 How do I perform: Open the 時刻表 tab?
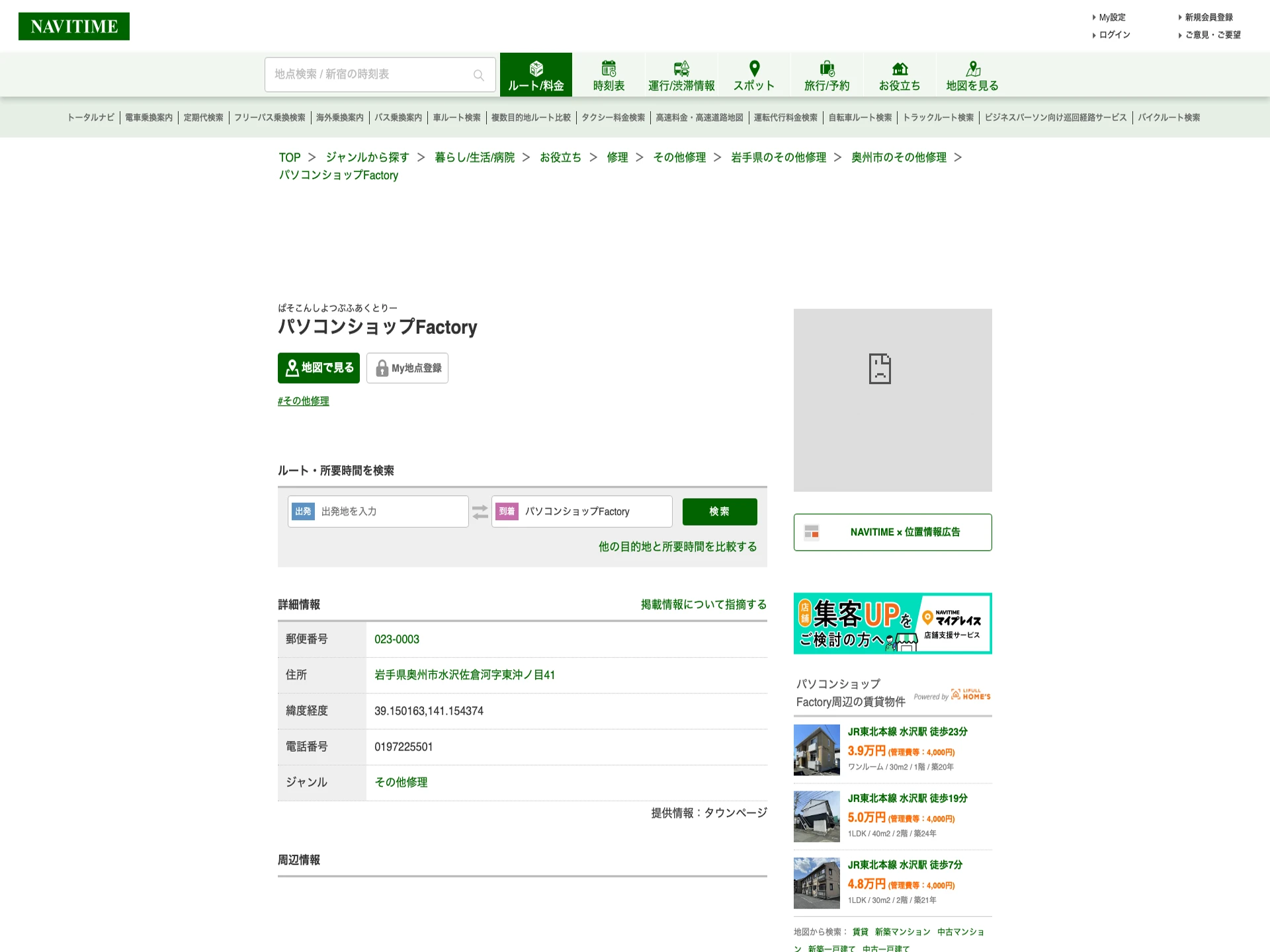tap(609, 75)
